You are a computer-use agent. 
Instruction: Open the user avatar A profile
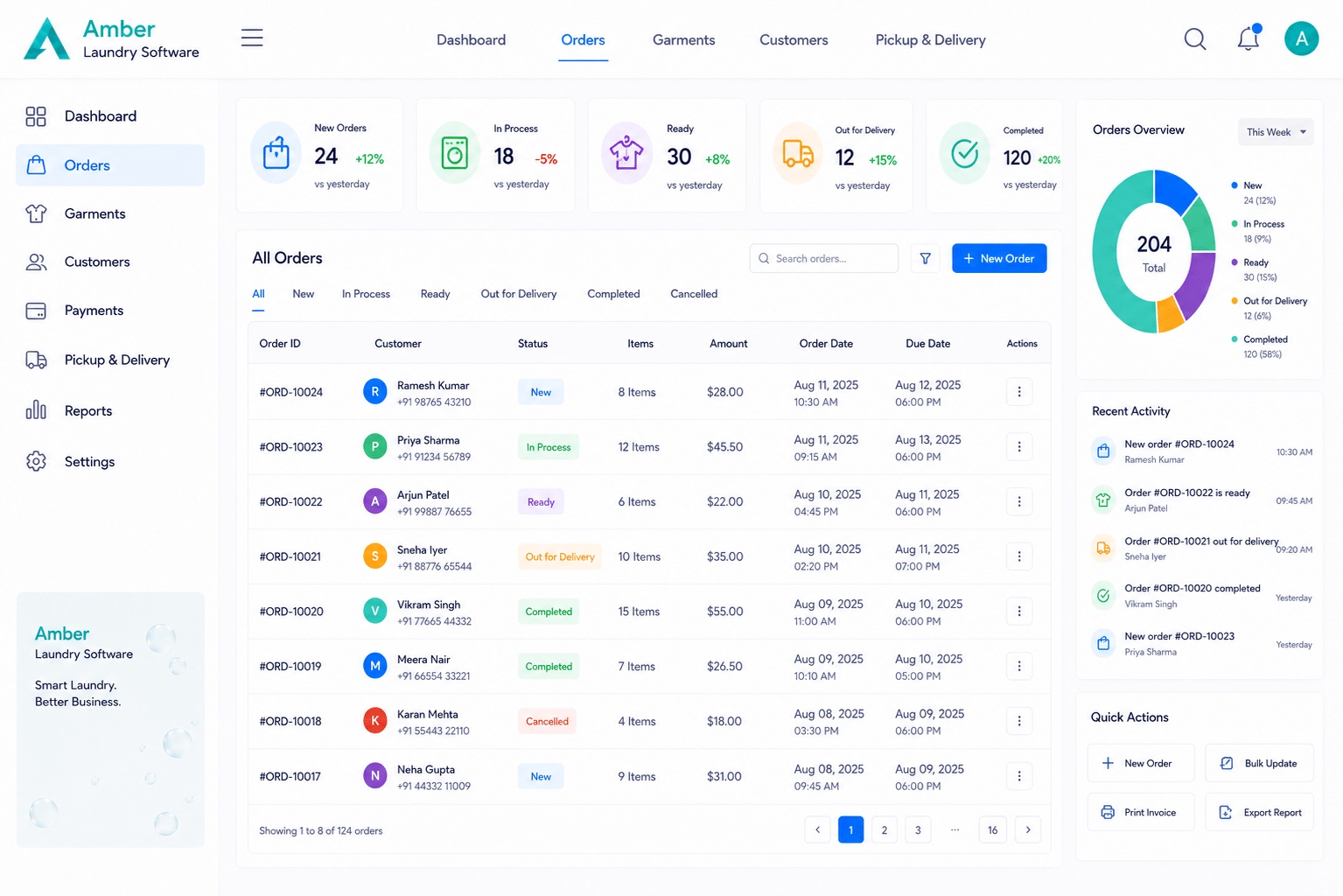[1301, 38]
